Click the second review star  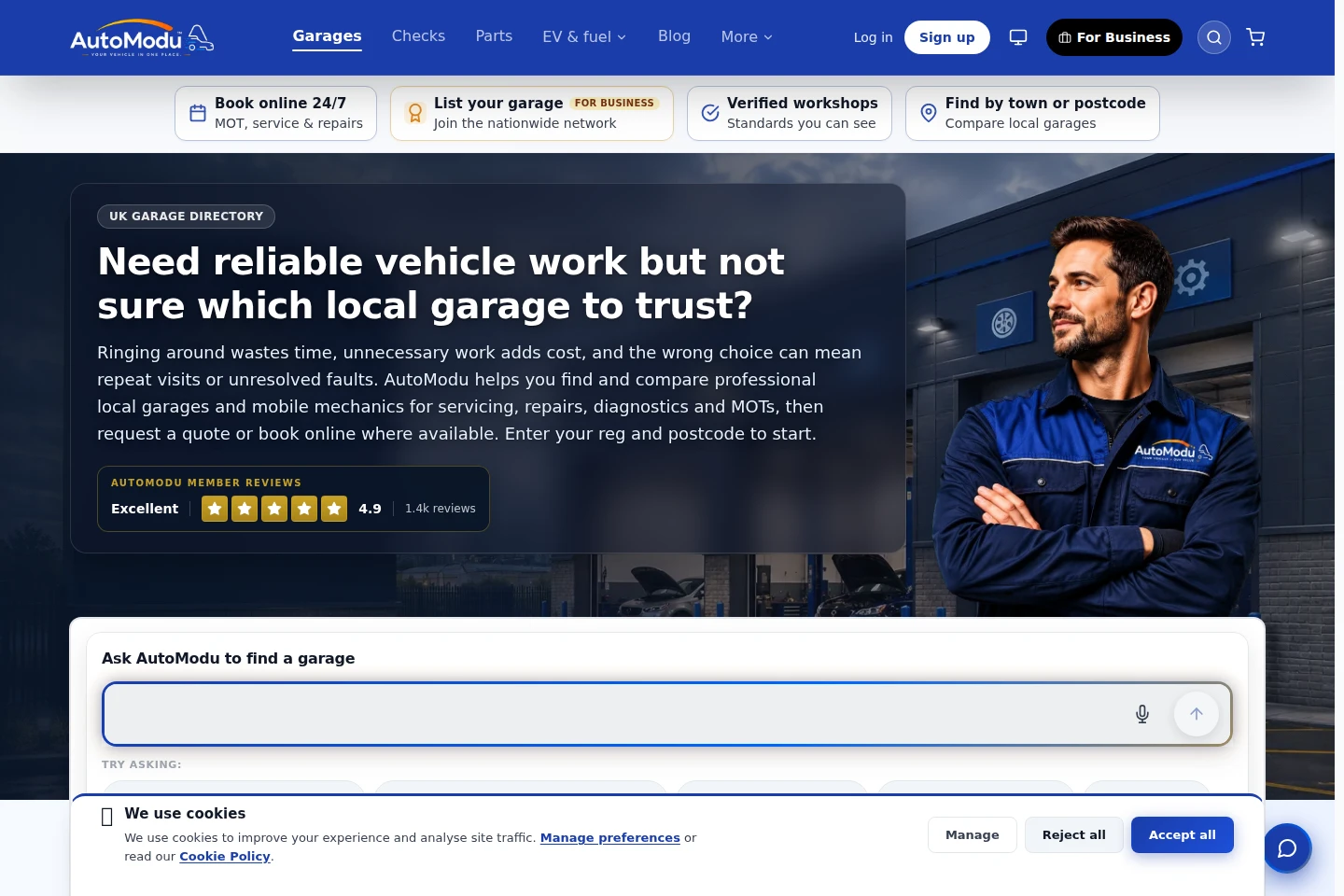point(245,509)
